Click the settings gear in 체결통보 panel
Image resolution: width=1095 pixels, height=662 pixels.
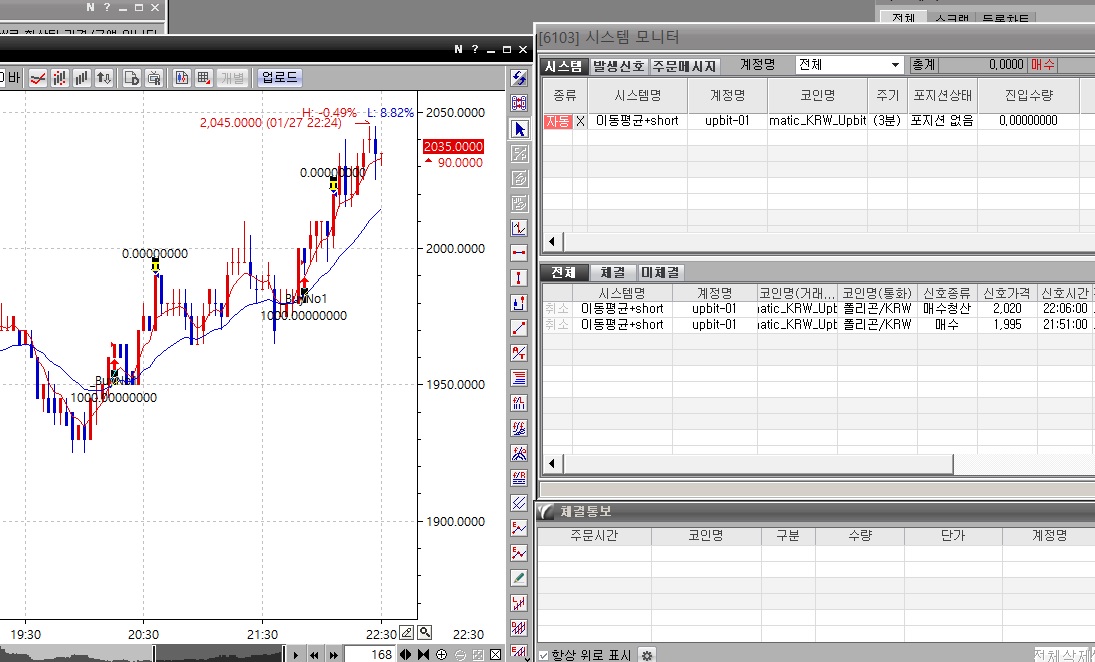(648, 655)
